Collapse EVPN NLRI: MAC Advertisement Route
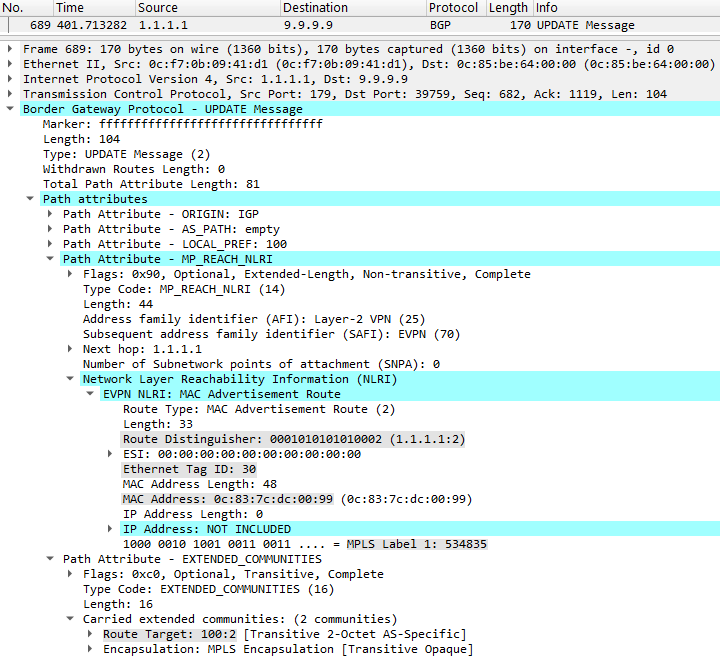This screenshot has width=720, height=659. [90, 394]
